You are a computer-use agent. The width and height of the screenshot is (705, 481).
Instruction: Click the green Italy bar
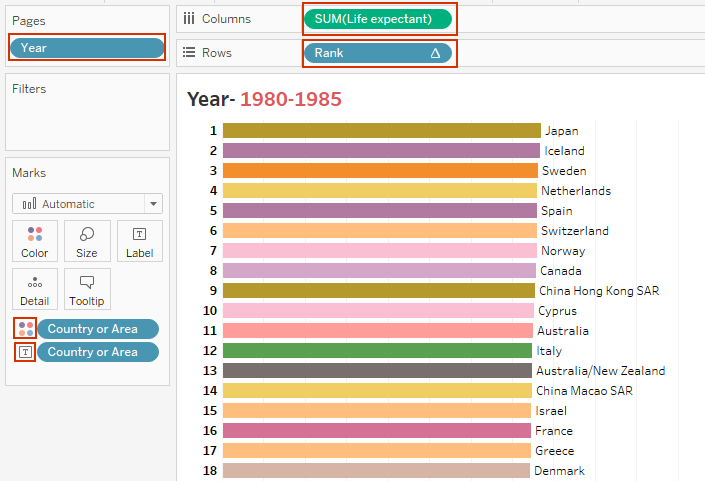point(377,351)
